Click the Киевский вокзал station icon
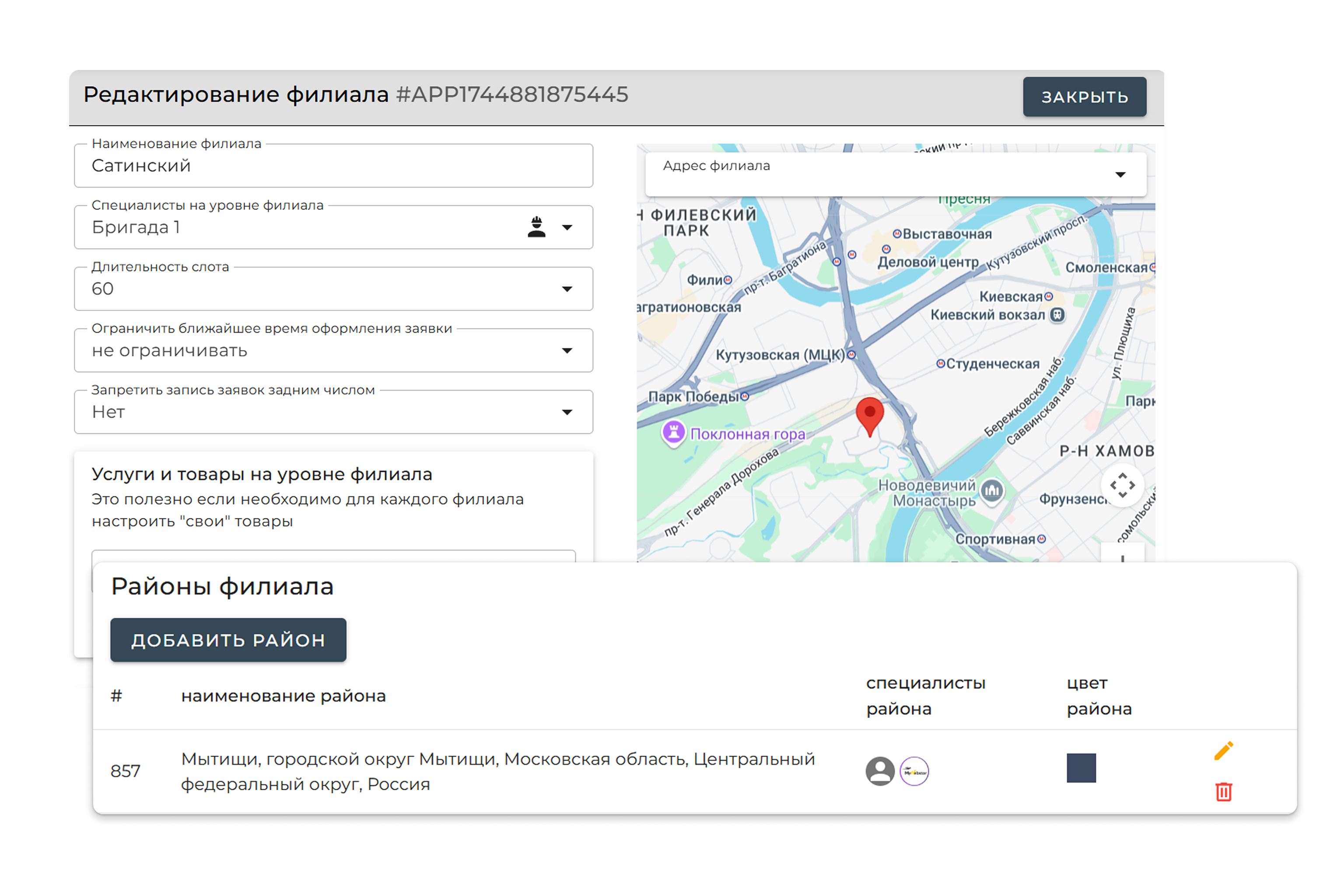1344x896 pixels. coord(1057,315)
